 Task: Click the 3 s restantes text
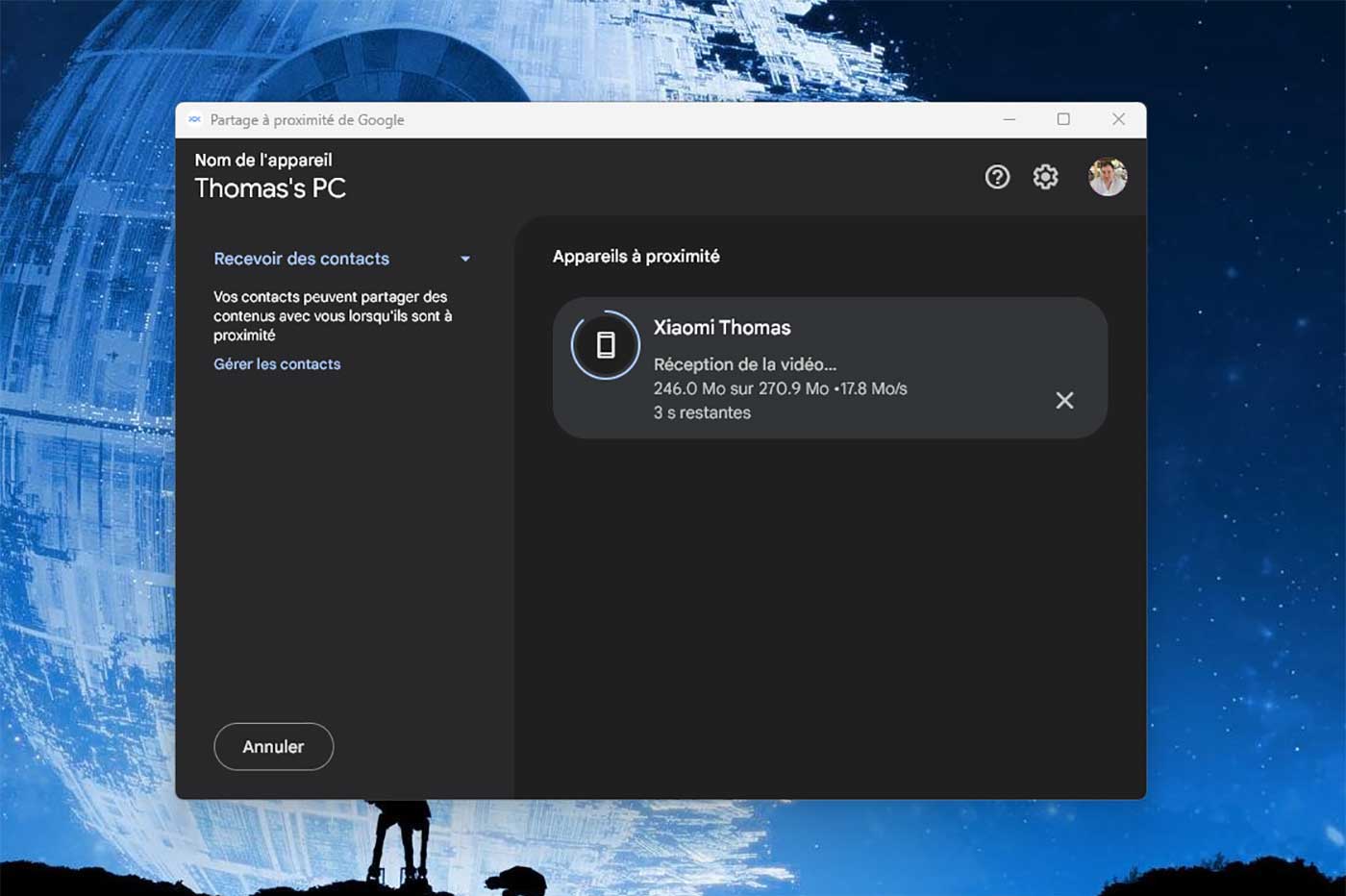[702, 412]
